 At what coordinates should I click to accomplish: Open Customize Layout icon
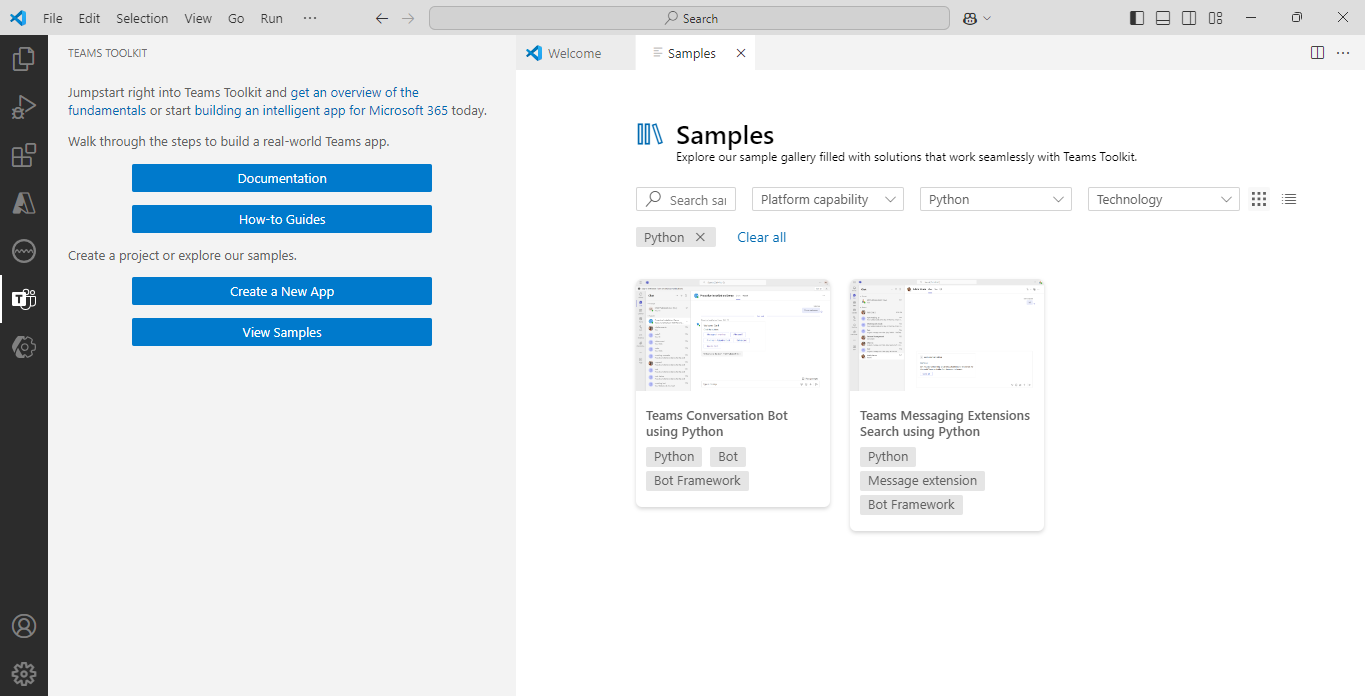[1216, 18]
